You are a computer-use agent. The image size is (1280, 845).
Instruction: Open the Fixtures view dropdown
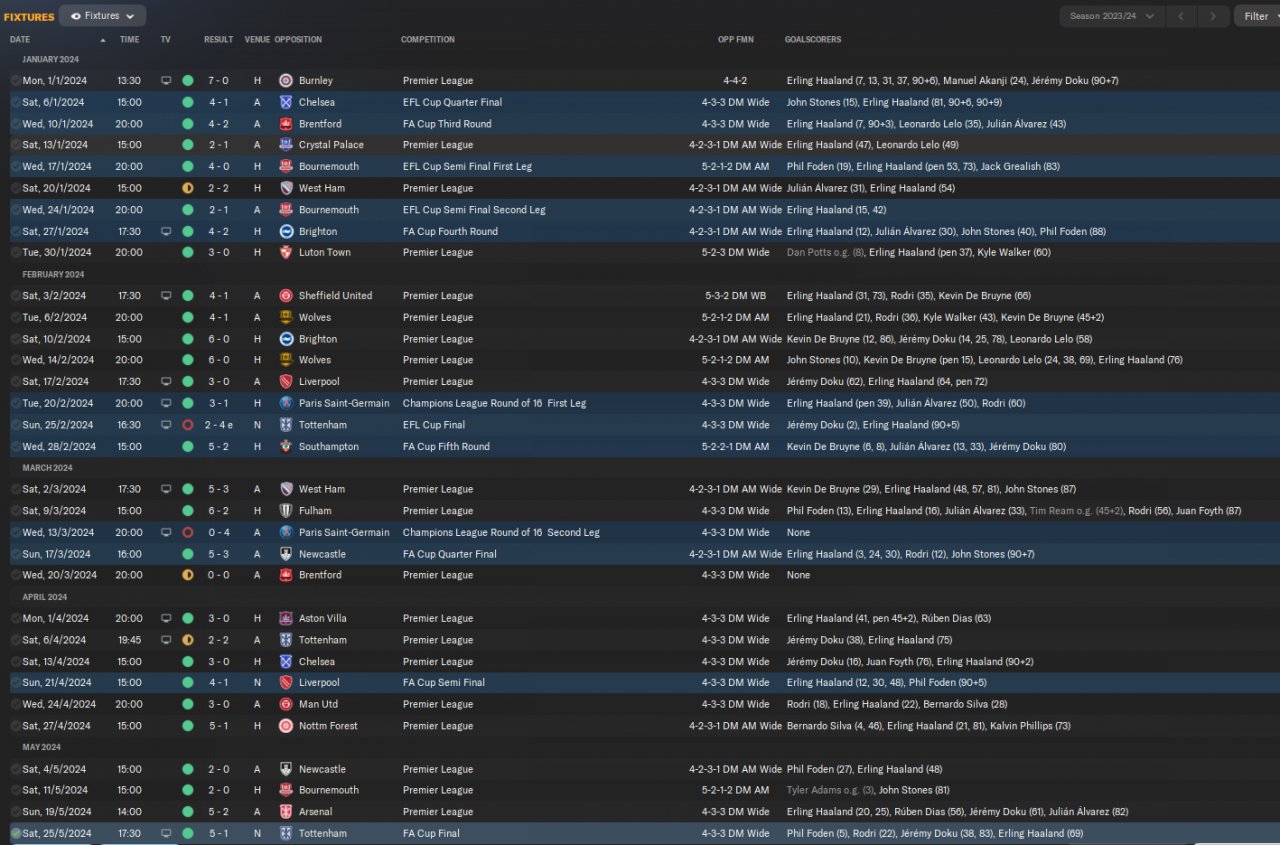(102, 16)
